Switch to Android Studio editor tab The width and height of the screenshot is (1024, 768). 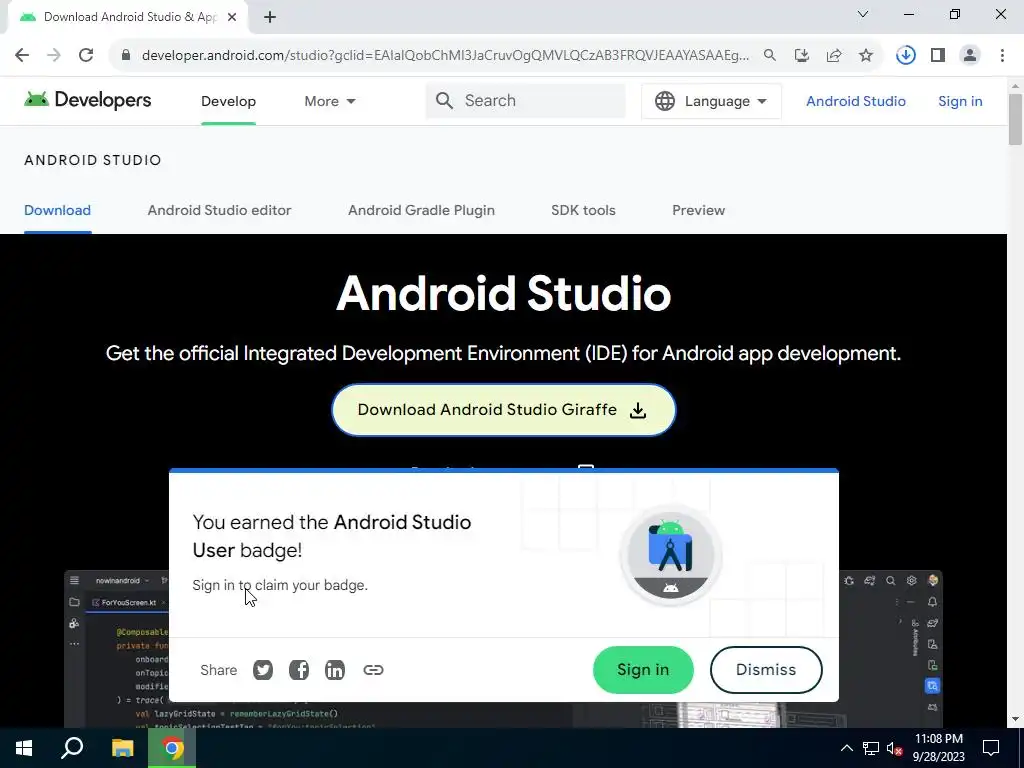click(219, 210)
